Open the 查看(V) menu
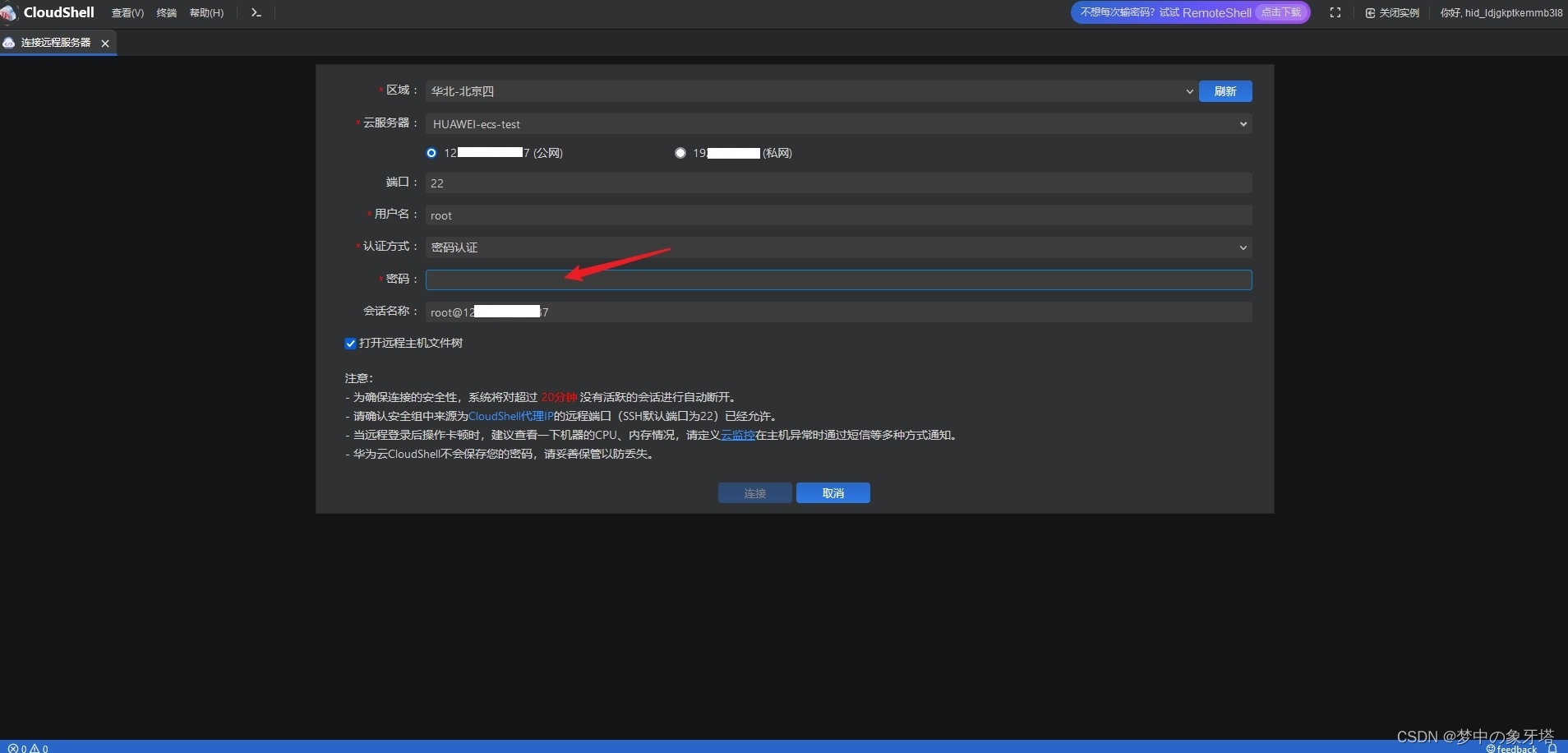Screen dimensions: 1568x753 coord(127,12)
